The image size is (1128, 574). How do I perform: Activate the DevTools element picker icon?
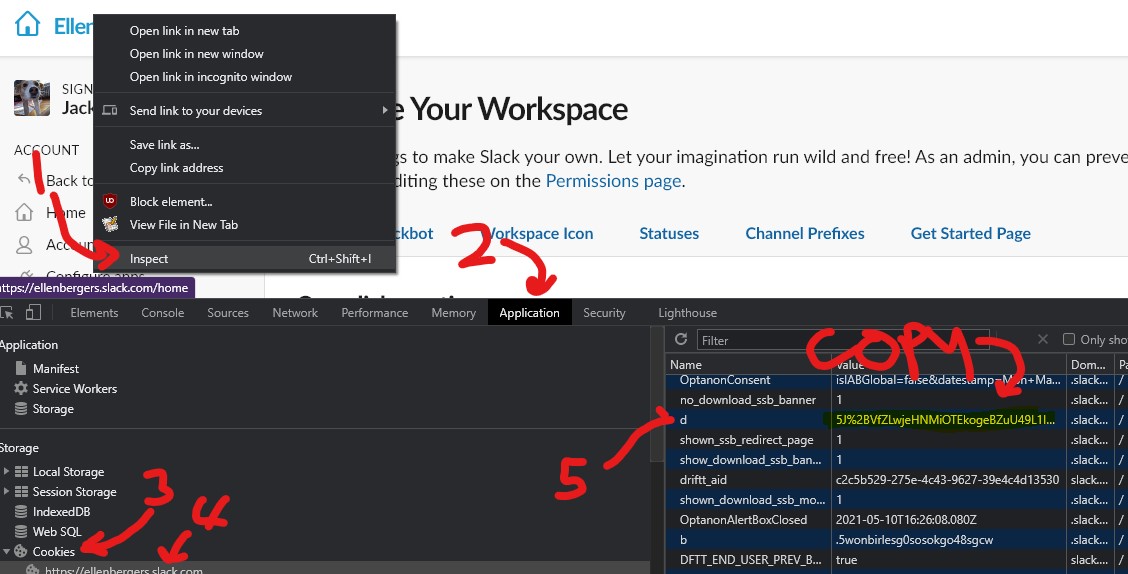[7, 312]
